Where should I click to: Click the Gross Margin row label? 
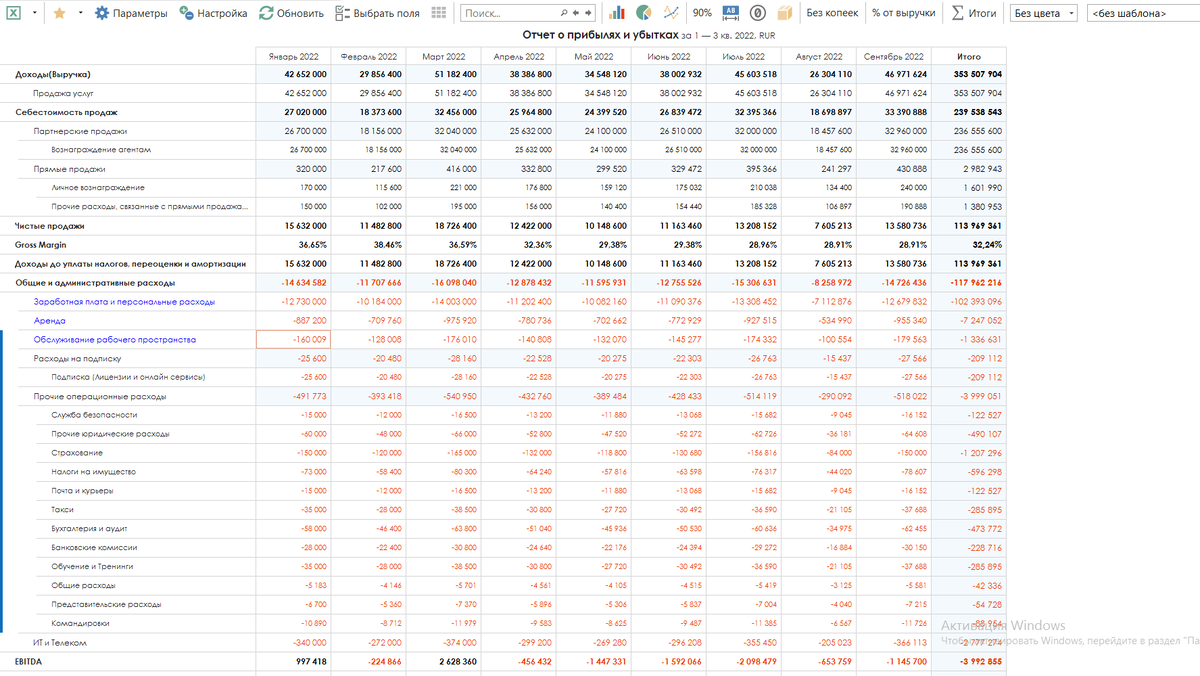[39, 245]
